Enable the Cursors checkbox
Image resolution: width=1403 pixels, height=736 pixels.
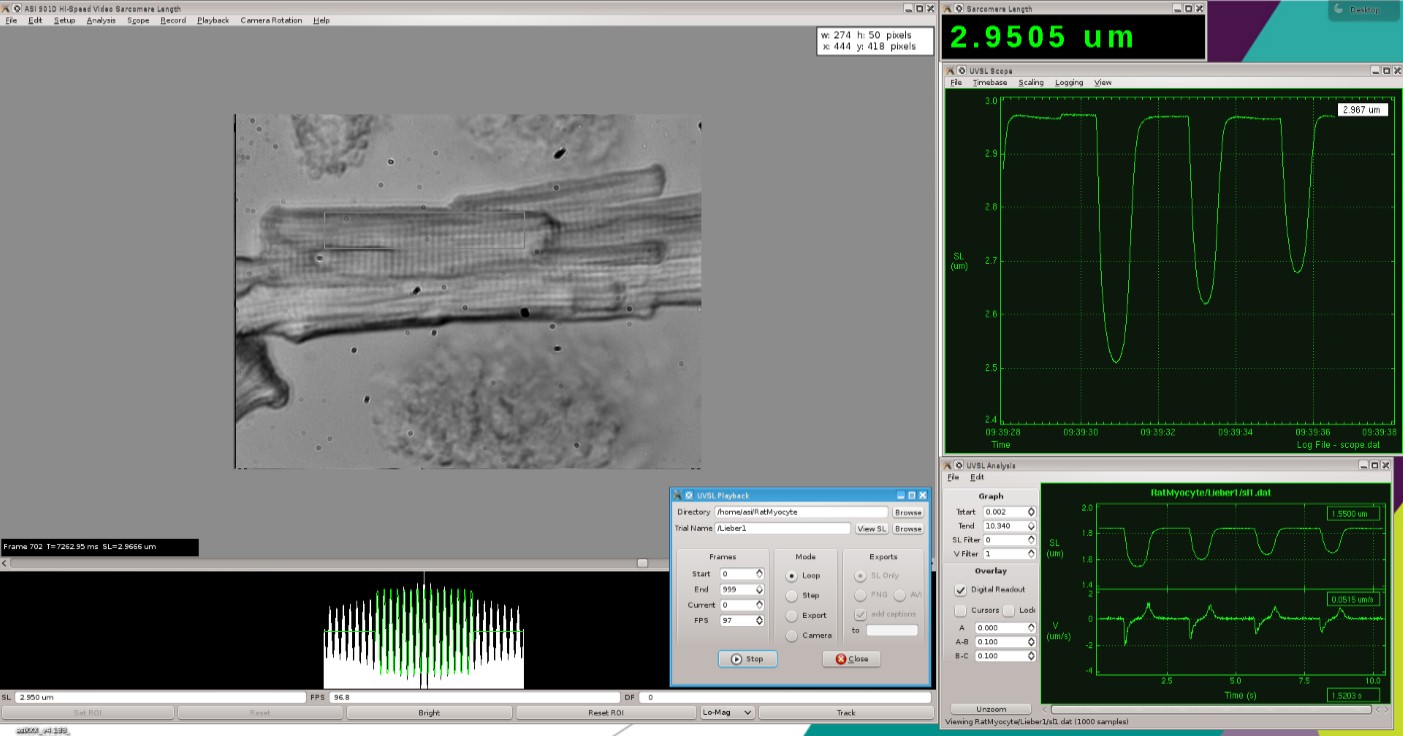961,609
